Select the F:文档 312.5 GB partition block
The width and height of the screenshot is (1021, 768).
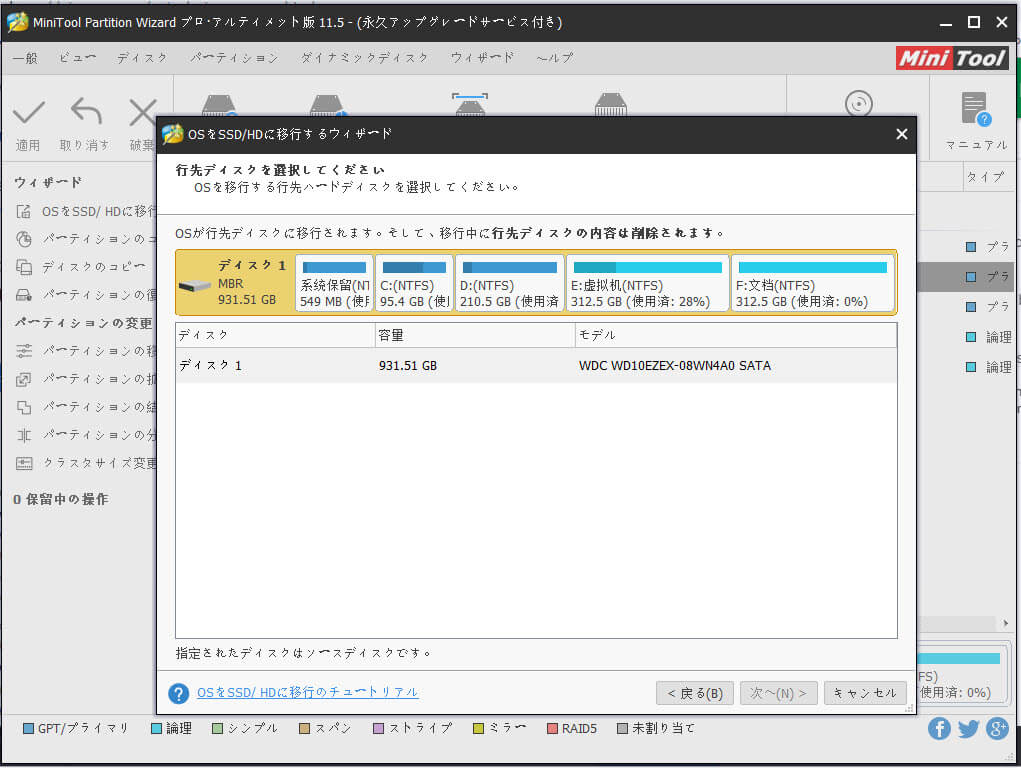pos(813,283)
